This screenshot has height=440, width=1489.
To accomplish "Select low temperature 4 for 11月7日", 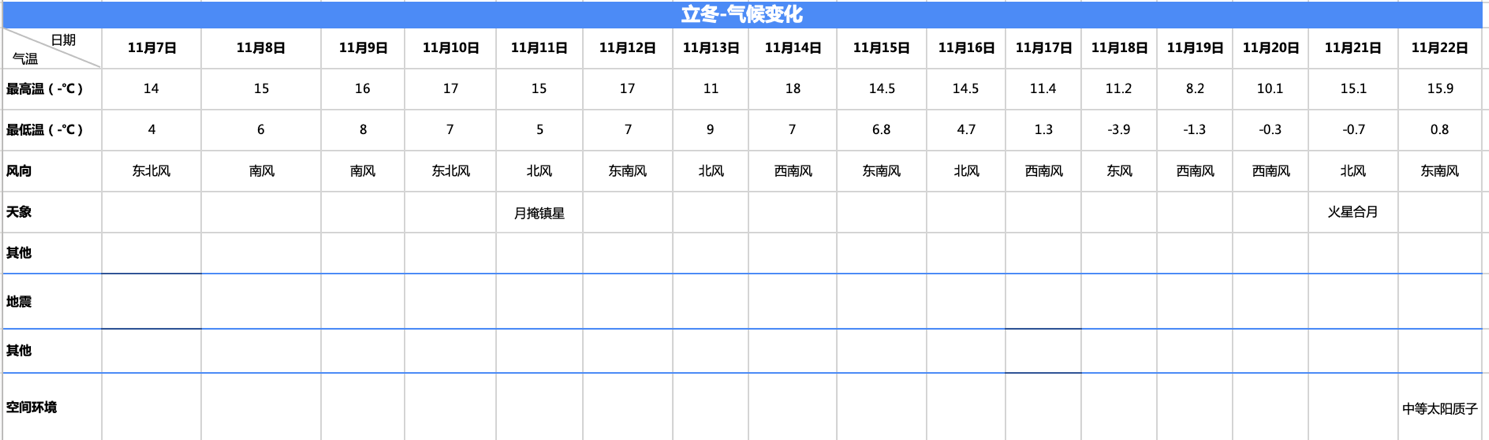I will 151,130.
